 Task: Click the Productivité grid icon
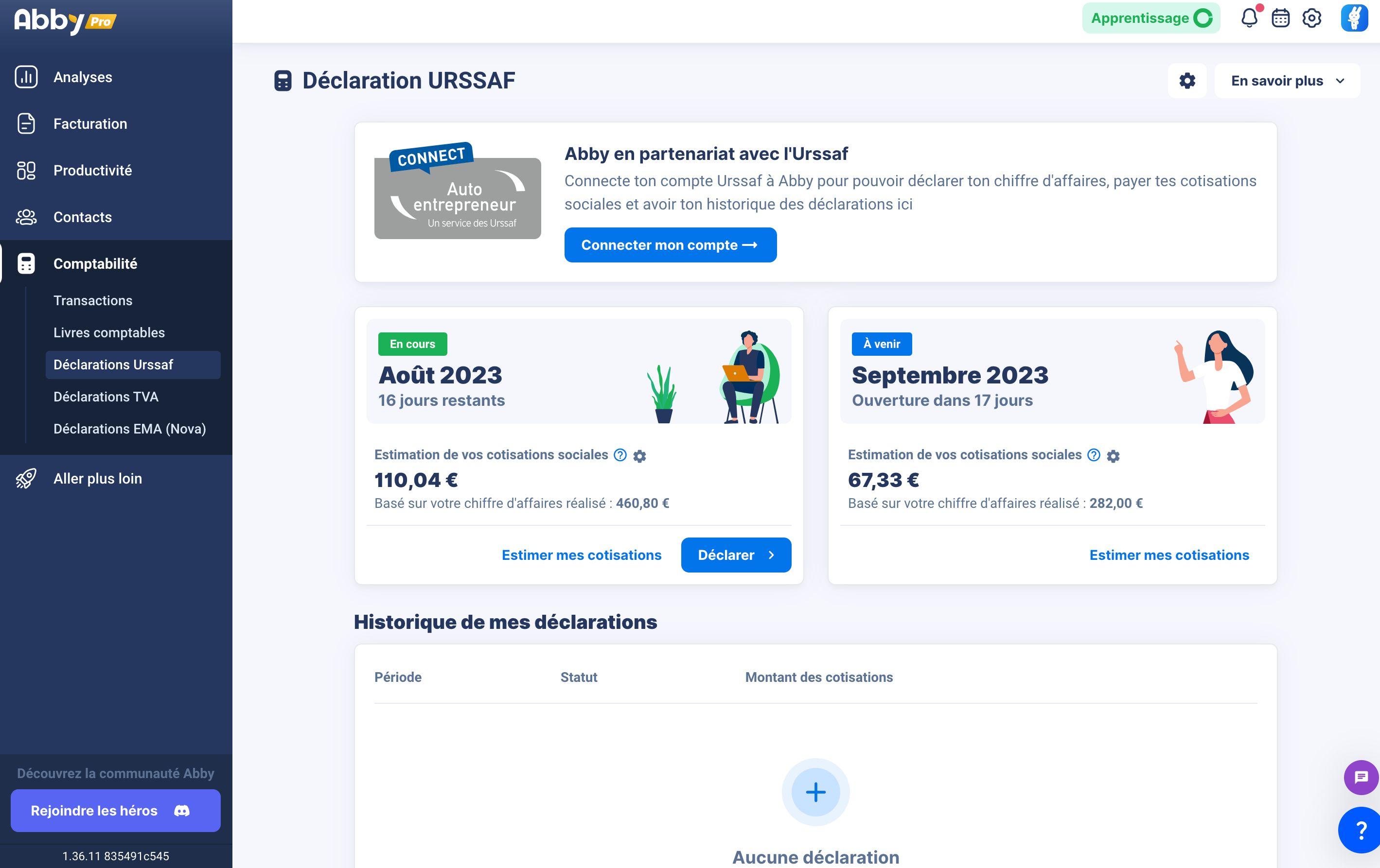[x=26, y=170]
